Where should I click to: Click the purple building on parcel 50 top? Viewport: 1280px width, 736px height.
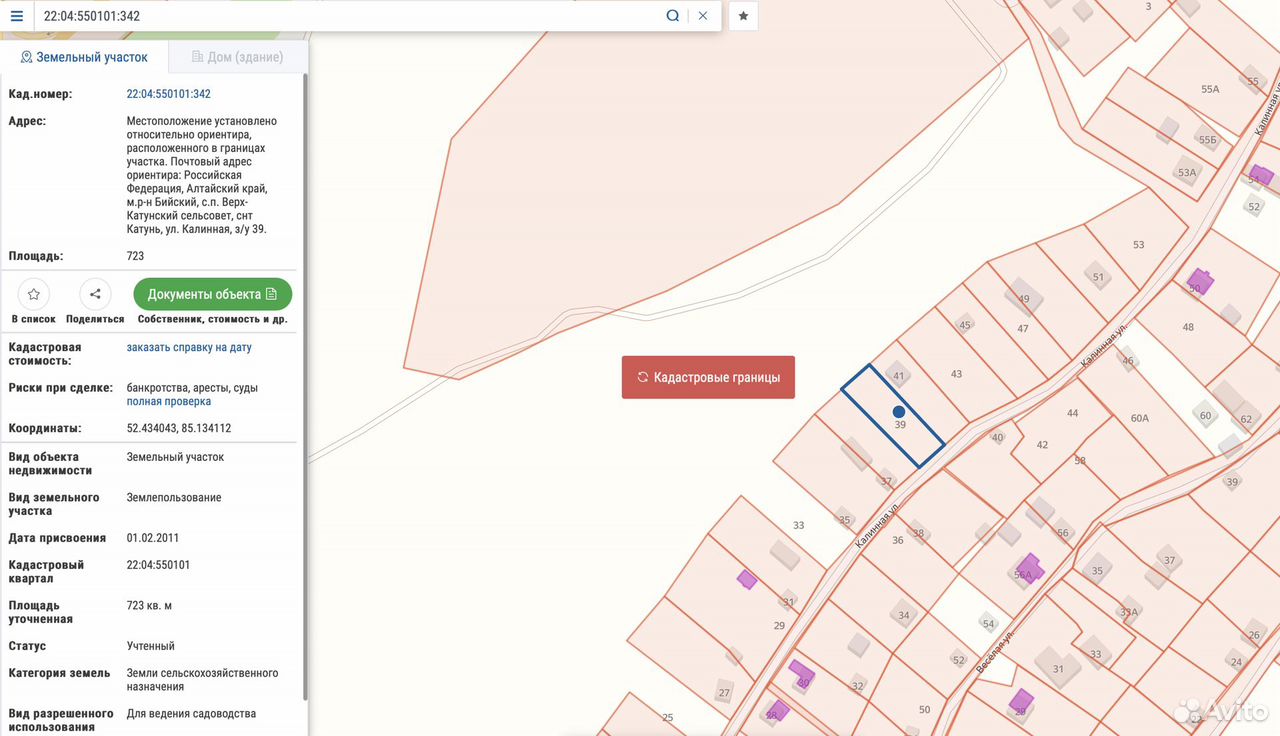click(x=1200, y=281)
